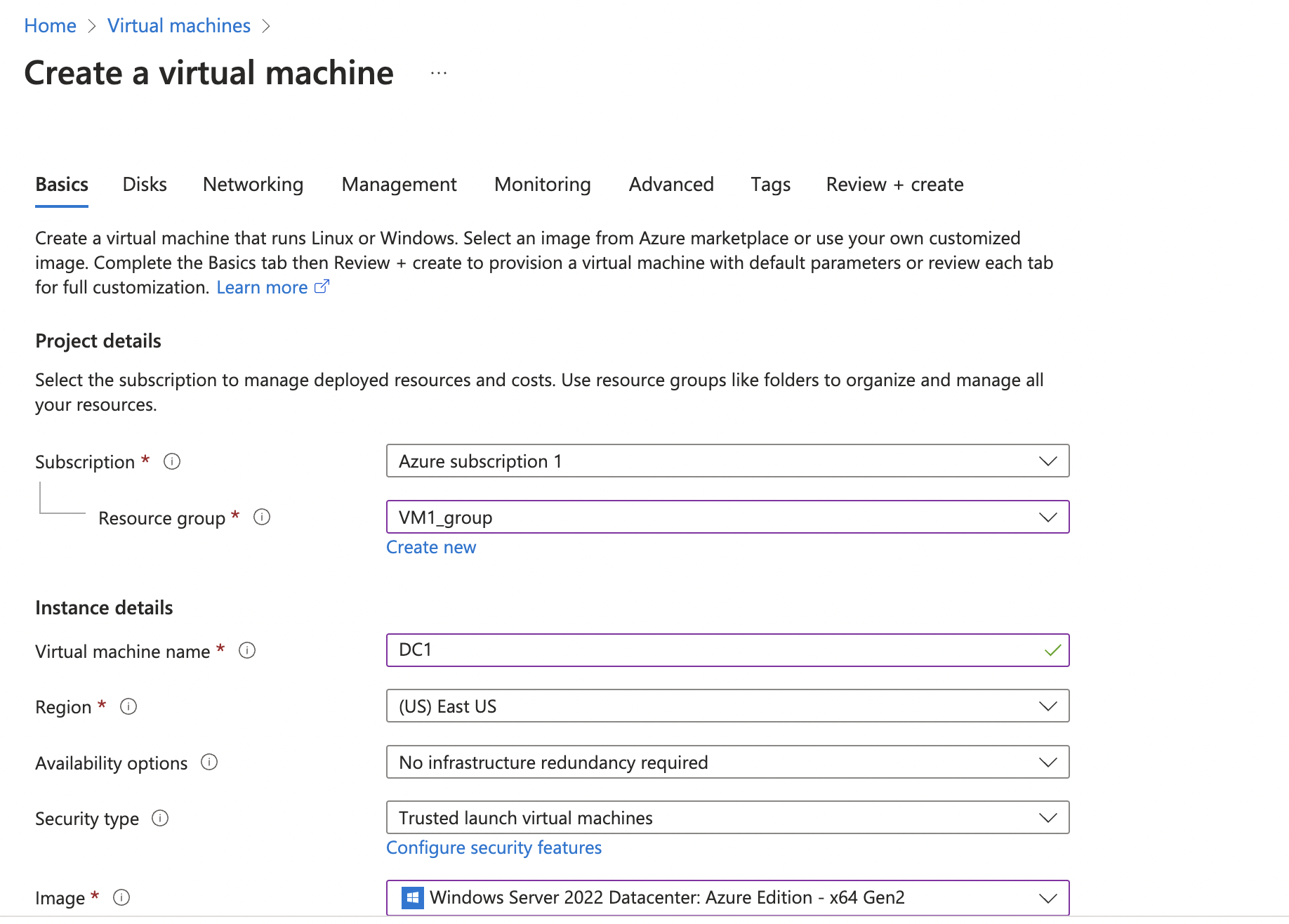Click the Security type info icon
The width and height of the screenshot is (1289, 924).
click(x=161, y=819)
